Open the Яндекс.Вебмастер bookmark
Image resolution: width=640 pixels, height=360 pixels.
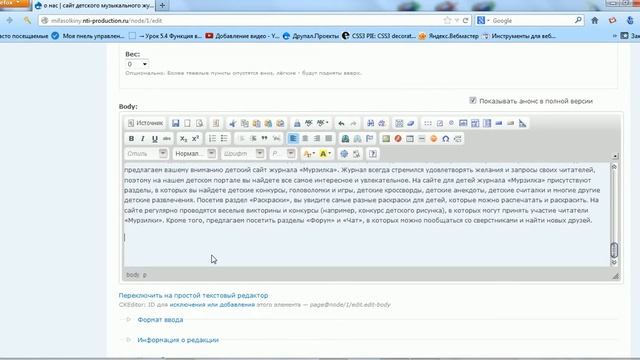(449, 36)
